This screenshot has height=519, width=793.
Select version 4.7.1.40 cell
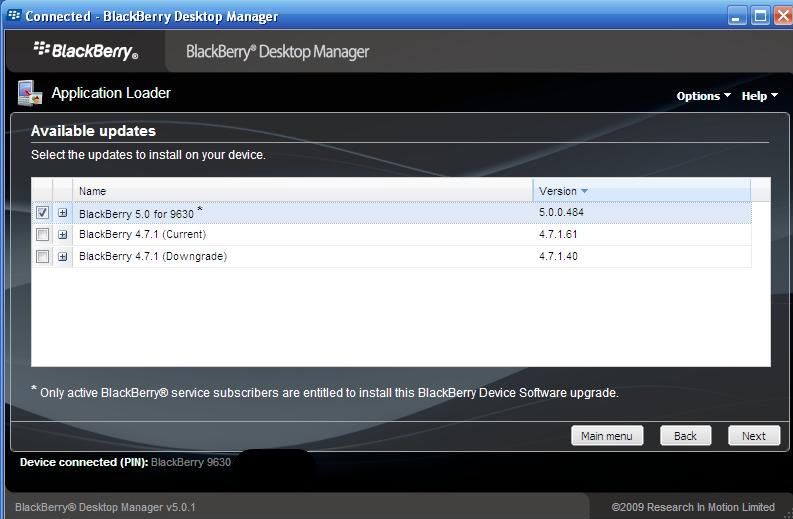coord(558,256)
